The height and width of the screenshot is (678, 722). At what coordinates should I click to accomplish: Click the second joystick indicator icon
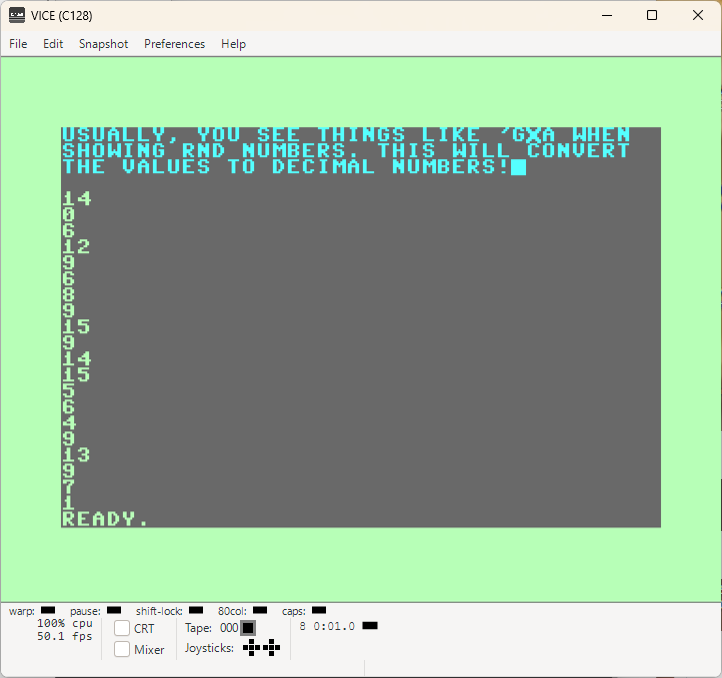click(272, 648)
